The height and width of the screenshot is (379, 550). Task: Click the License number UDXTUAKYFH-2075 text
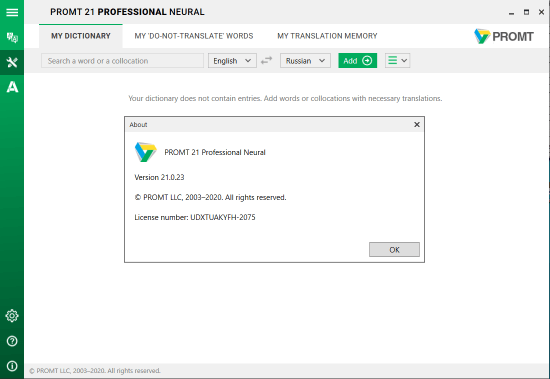pos(195,217)
